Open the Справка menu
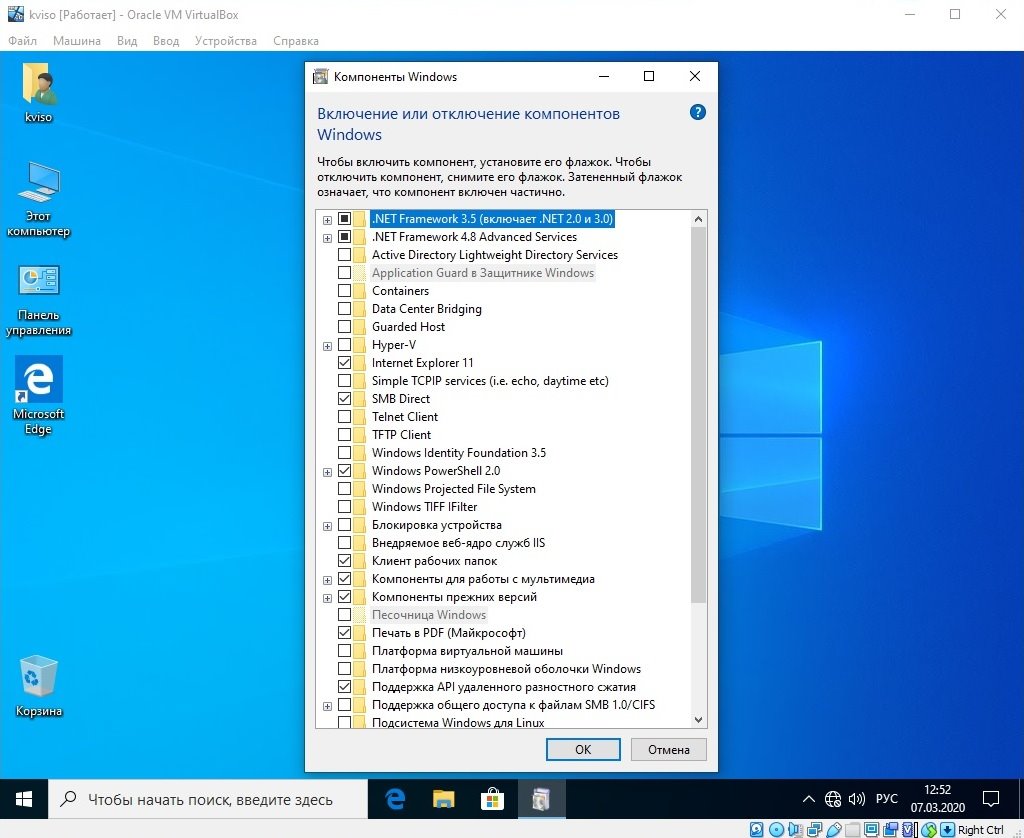The image size is (1024, 838). coord(296,40)
